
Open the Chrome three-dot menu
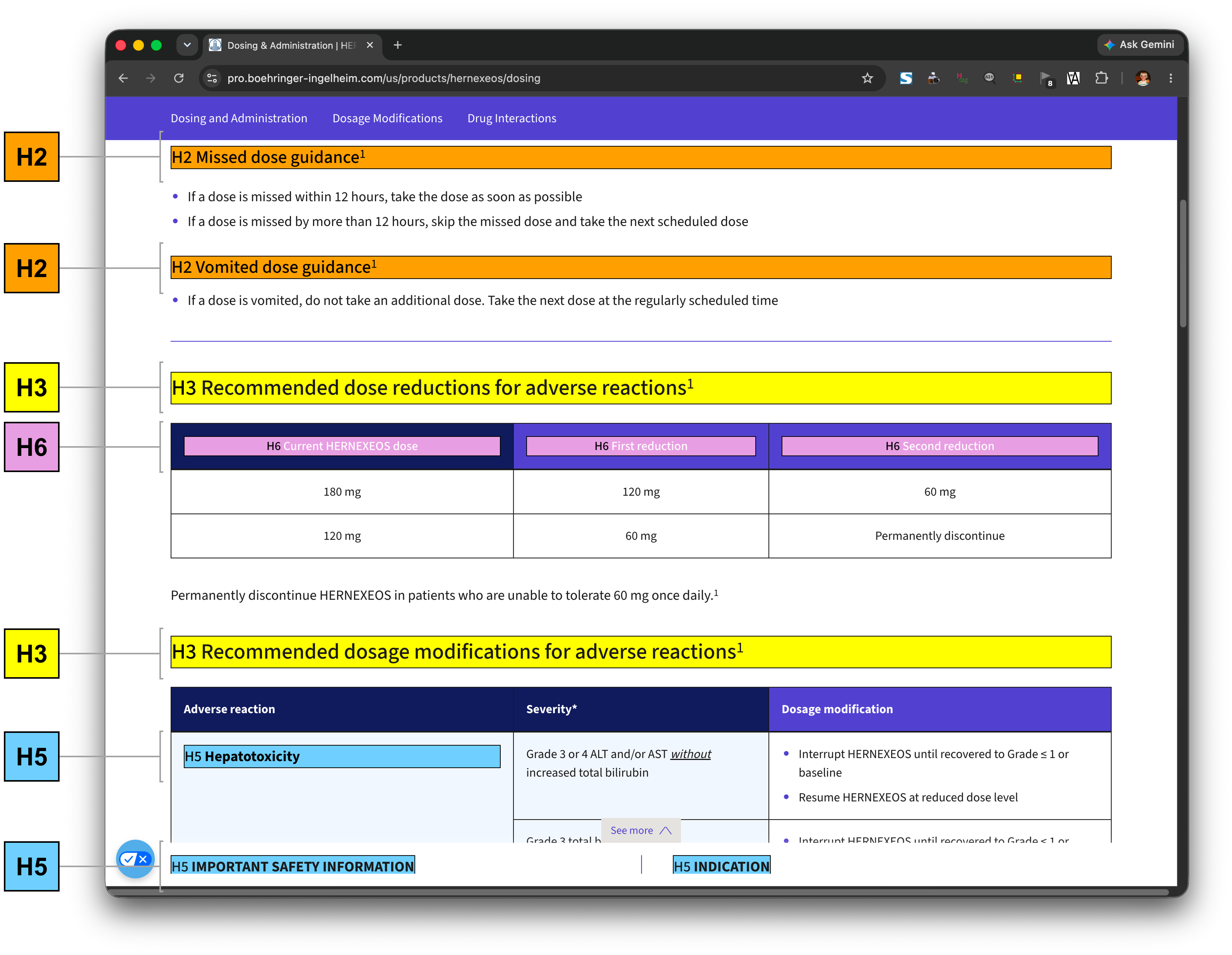point(1170,79)
